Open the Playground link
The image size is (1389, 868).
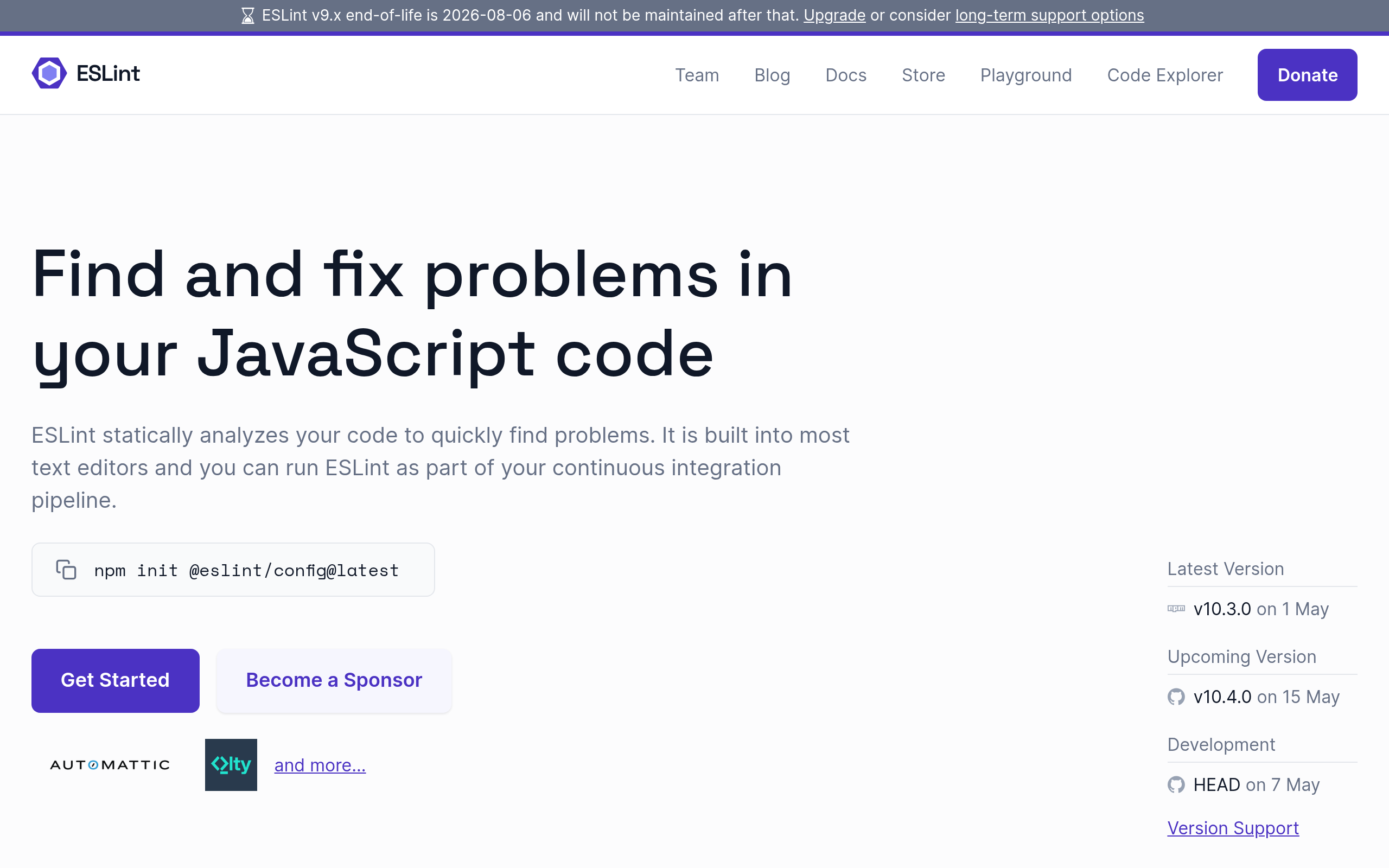(x=1025, y=75)
